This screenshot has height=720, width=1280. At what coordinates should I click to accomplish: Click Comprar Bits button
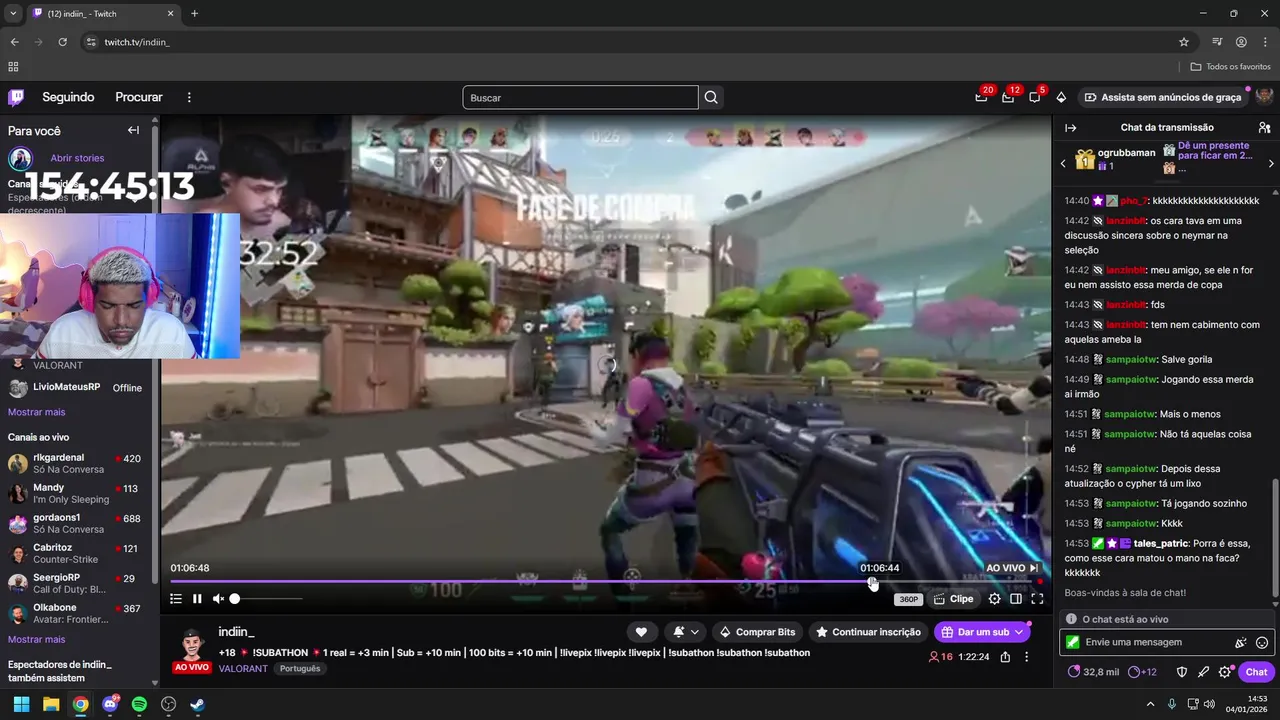pos(758,632)
